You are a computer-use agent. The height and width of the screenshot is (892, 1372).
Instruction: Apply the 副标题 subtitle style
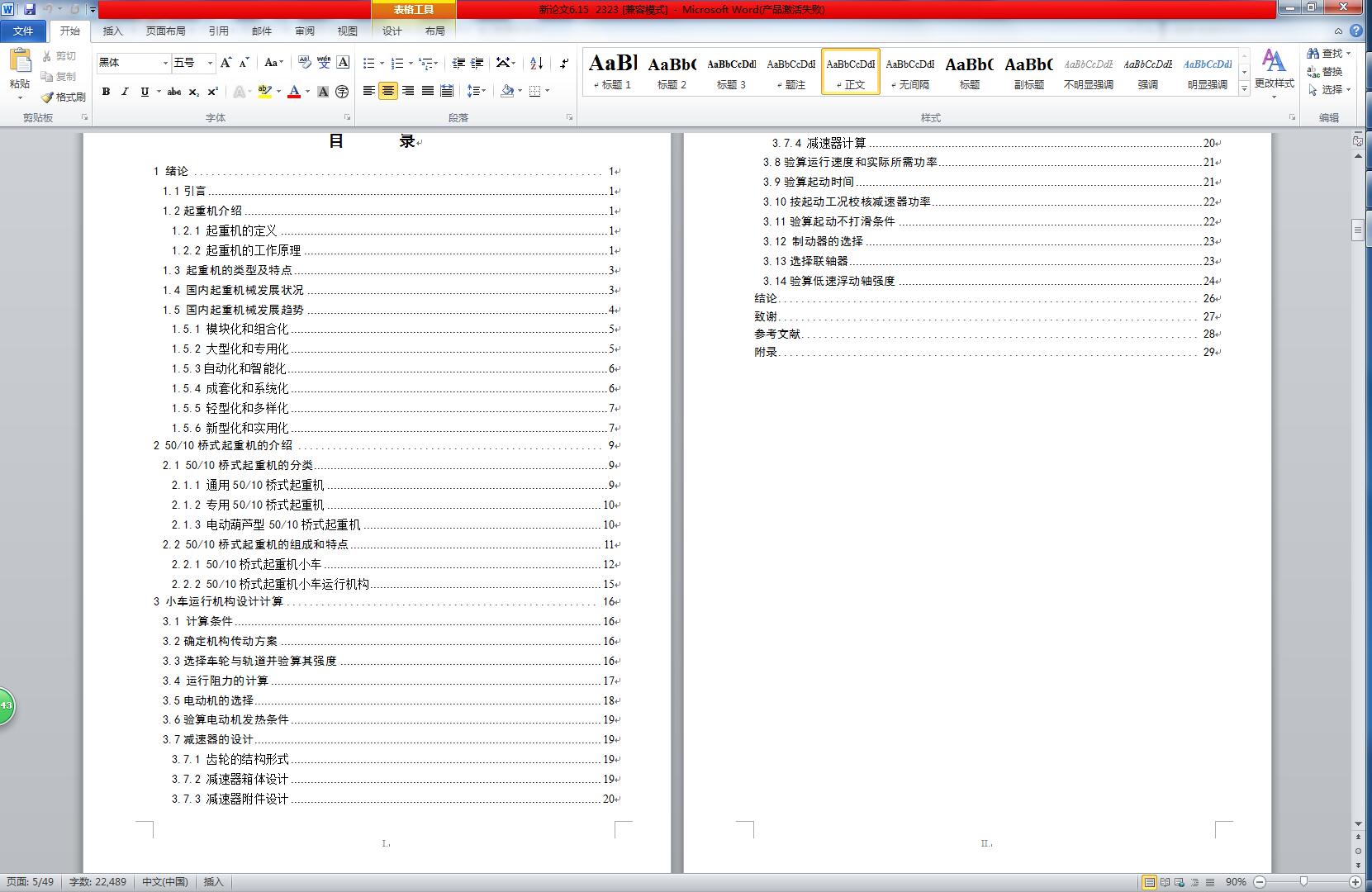(x=1028, y=71)
